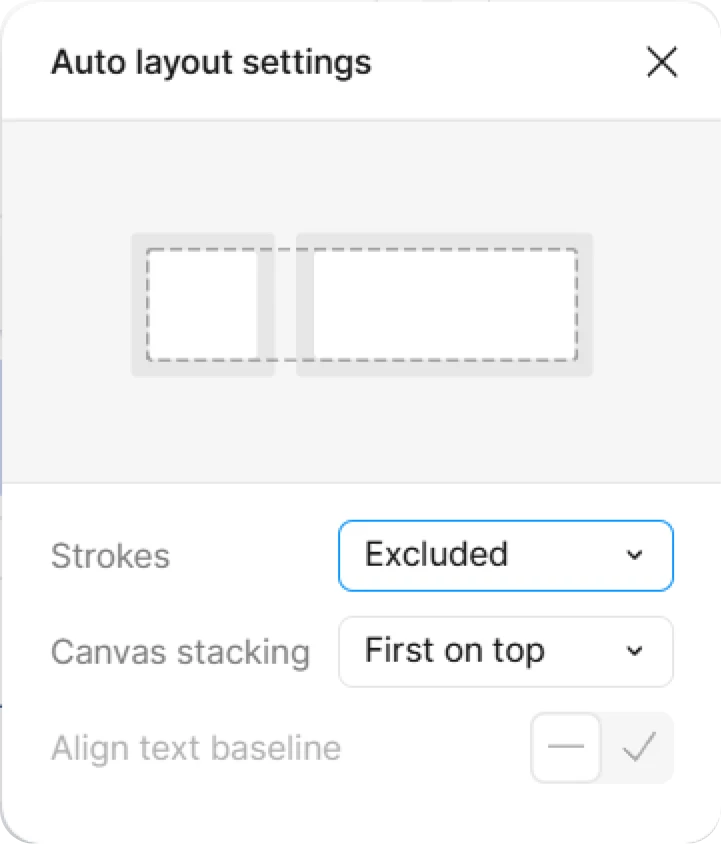Select the left box in layout preview

[203, 304]
